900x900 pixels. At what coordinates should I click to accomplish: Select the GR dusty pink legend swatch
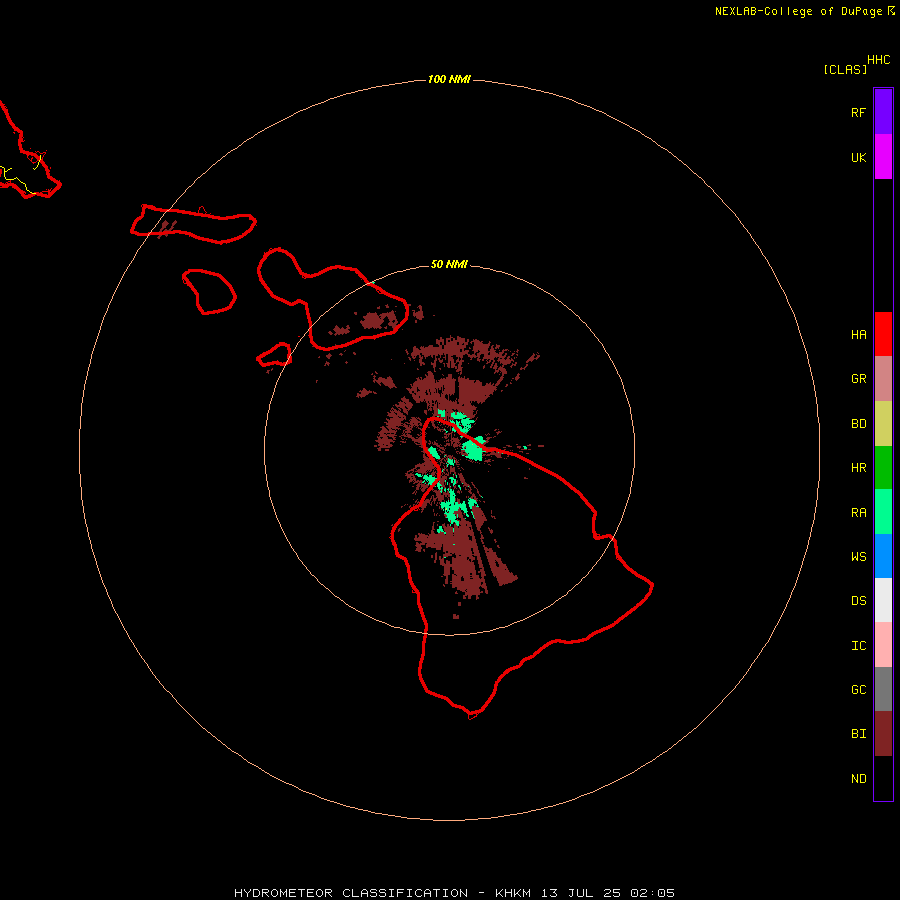[883, 379]
